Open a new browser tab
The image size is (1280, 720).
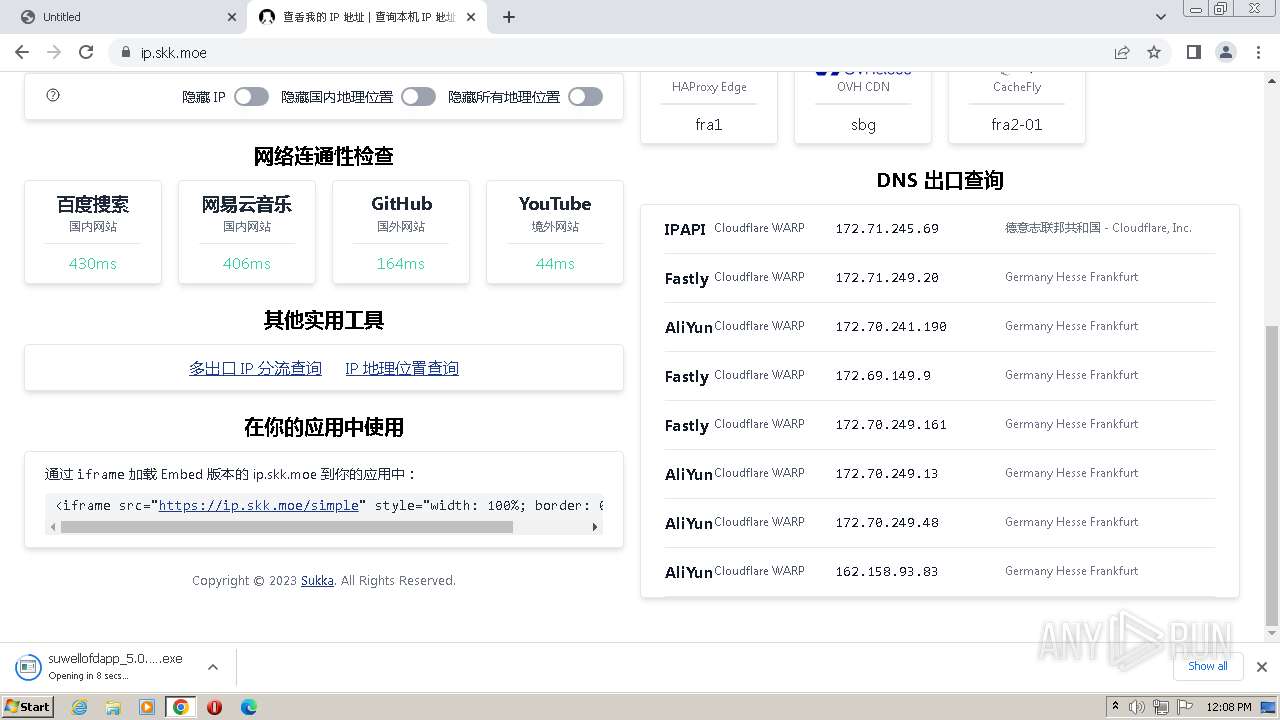coord(509,17)
